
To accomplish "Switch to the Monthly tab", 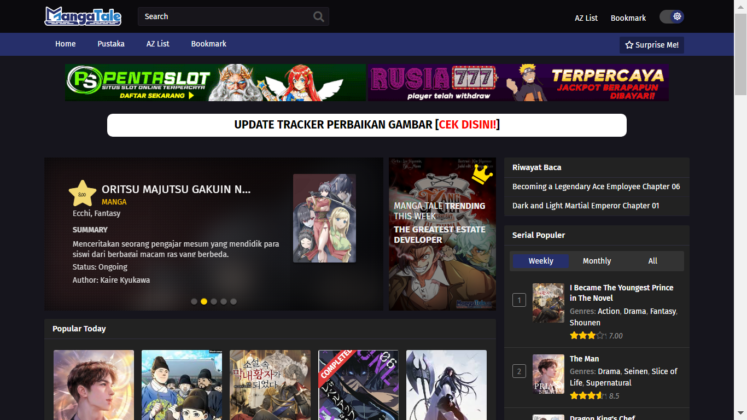I will pos(596,261).
